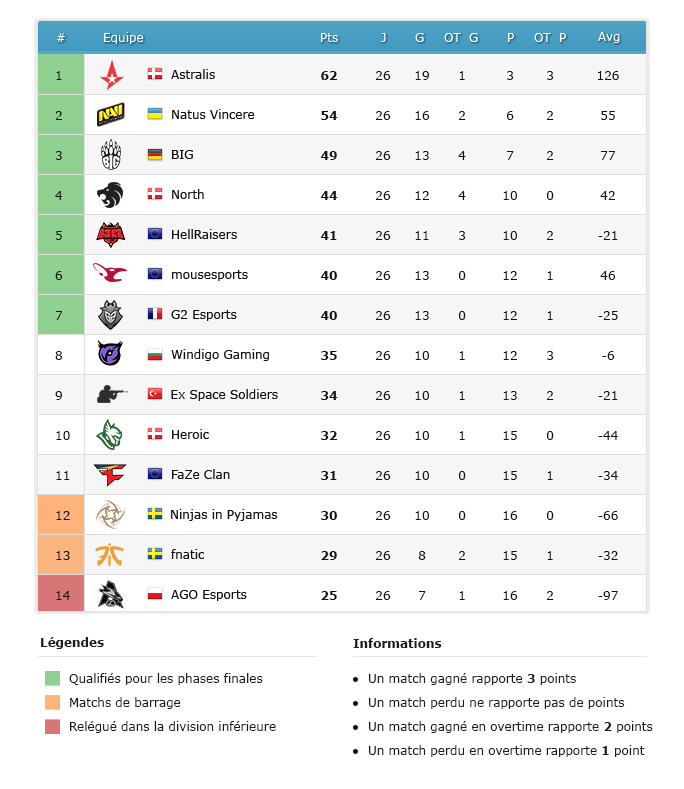
Task: Click the AGO Esports team name
Action: tap(208, 595)
